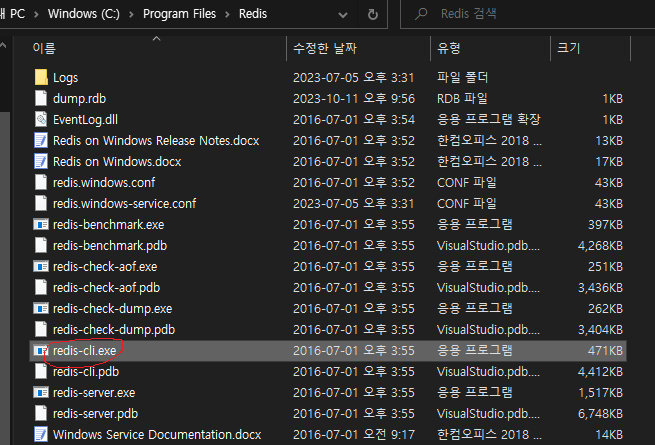Sort by the 크기 column header
This screenshot has height=445, width=655.
coord(569,48)
